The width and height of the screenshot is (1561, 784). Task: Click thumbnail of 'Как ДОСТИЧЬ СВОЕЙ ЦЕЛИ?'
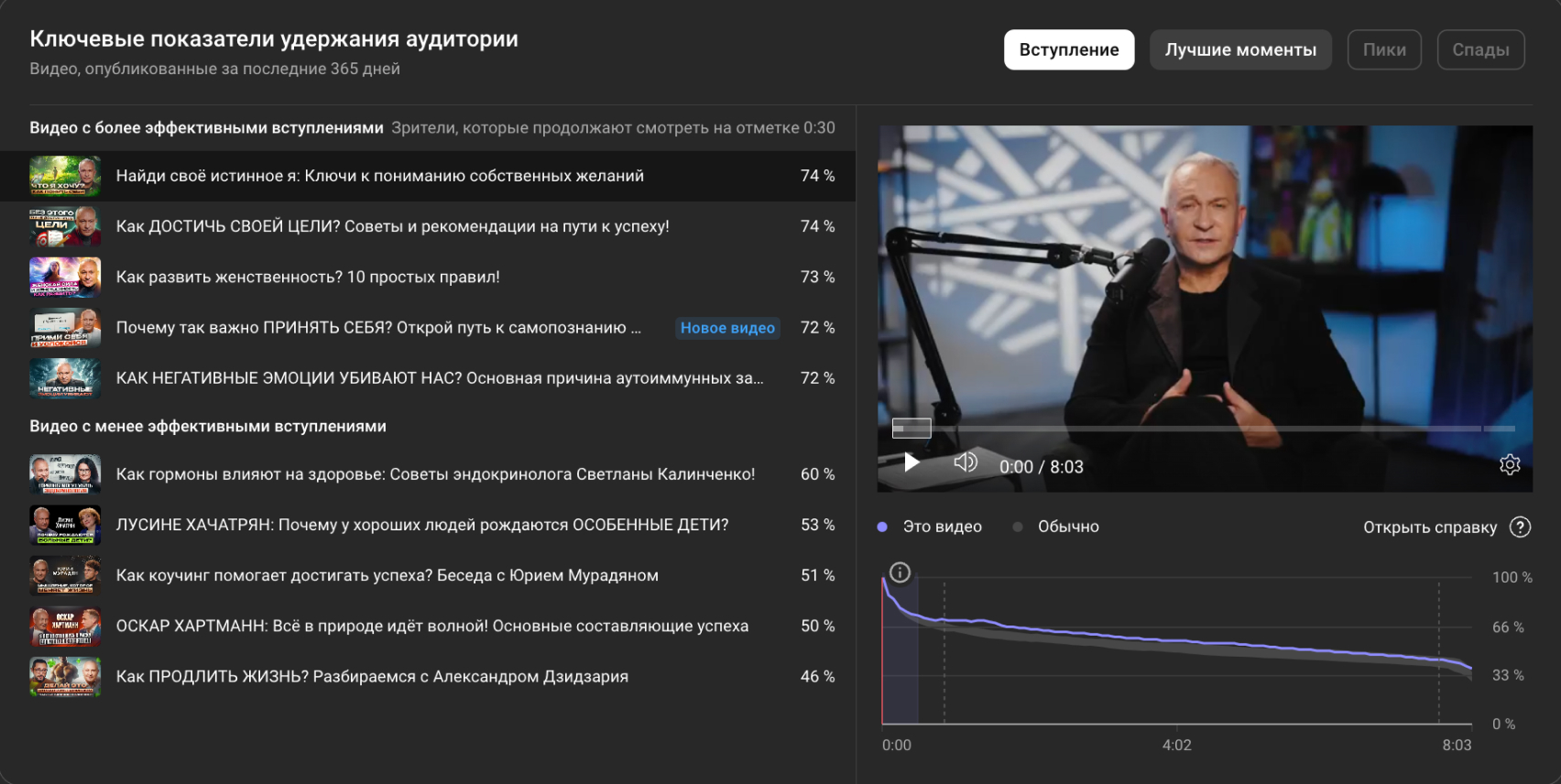coord(65,226)
